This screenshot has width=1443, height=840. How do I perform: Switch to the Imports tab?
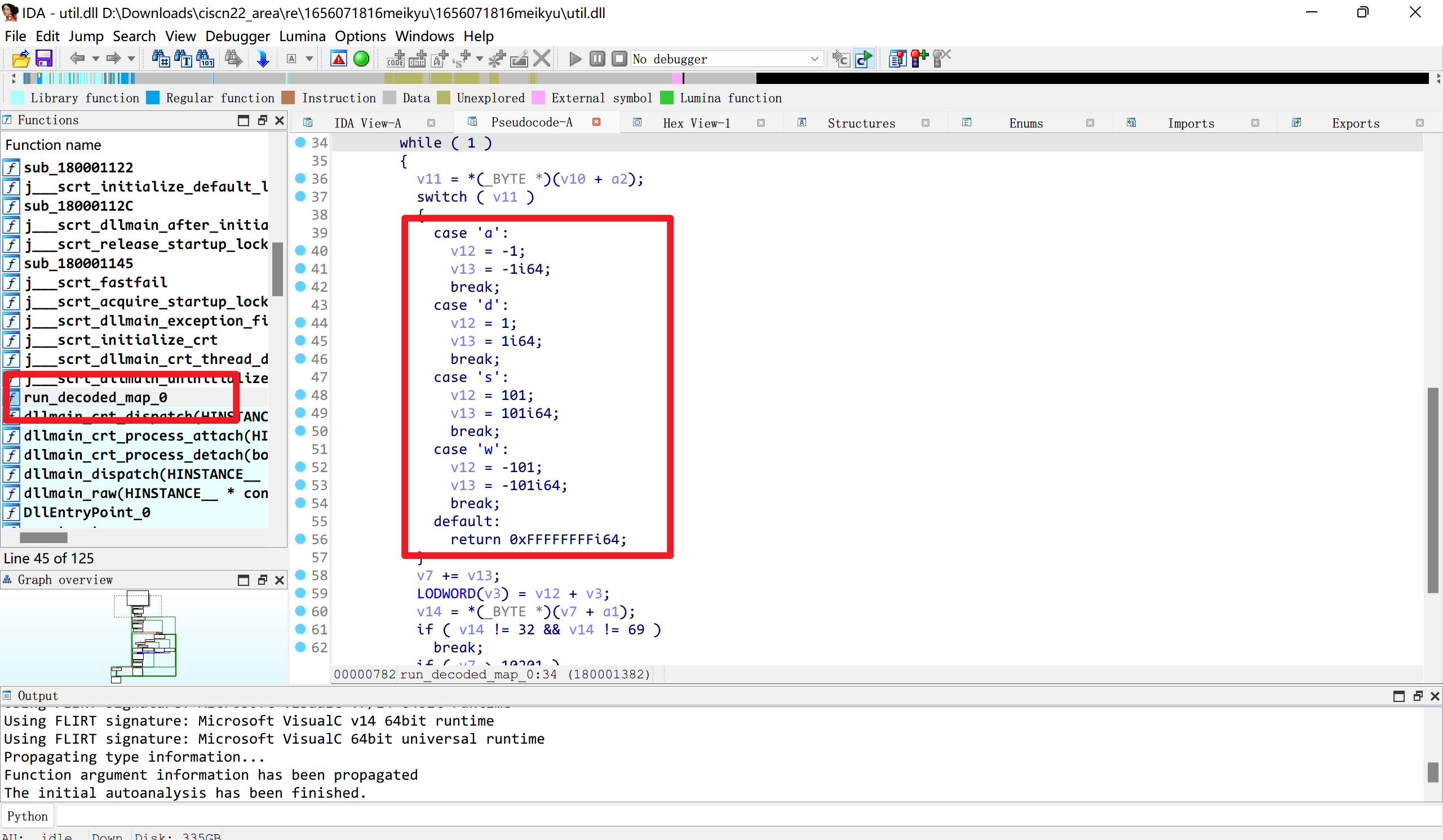(x=1190, y=123)
